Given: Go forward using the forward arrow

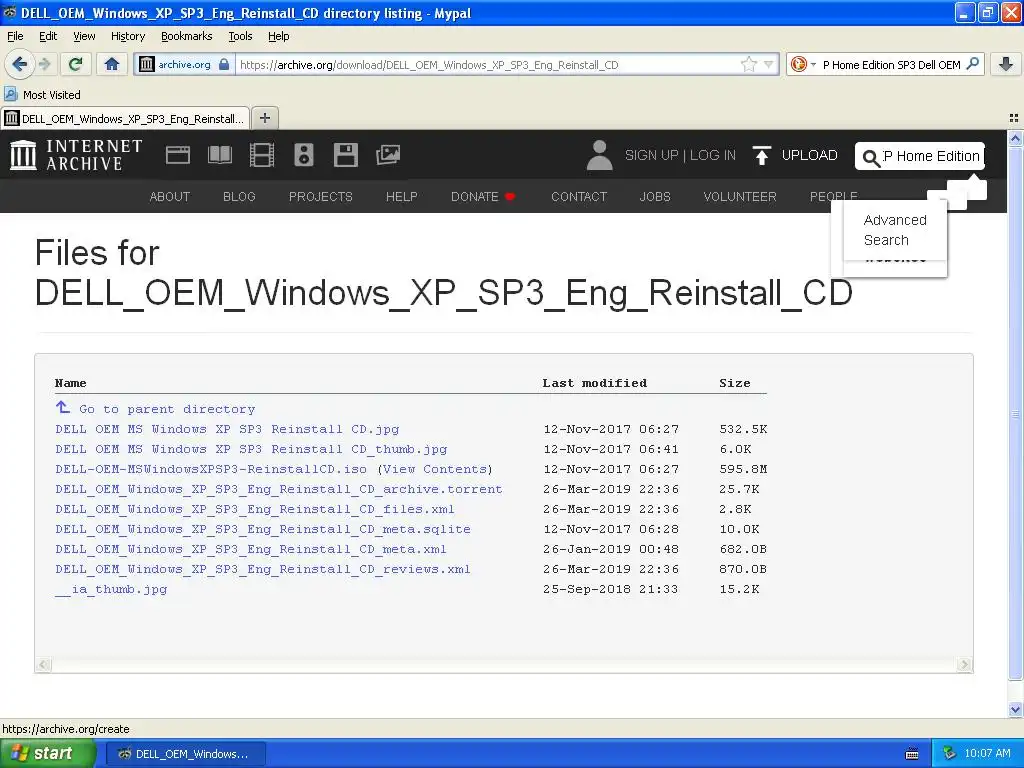Looking at the screenshot, I should point(44,64).
